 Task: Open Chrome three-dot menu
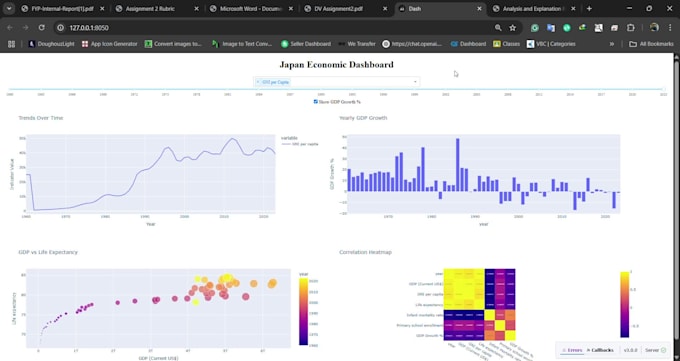coord(670,28)
